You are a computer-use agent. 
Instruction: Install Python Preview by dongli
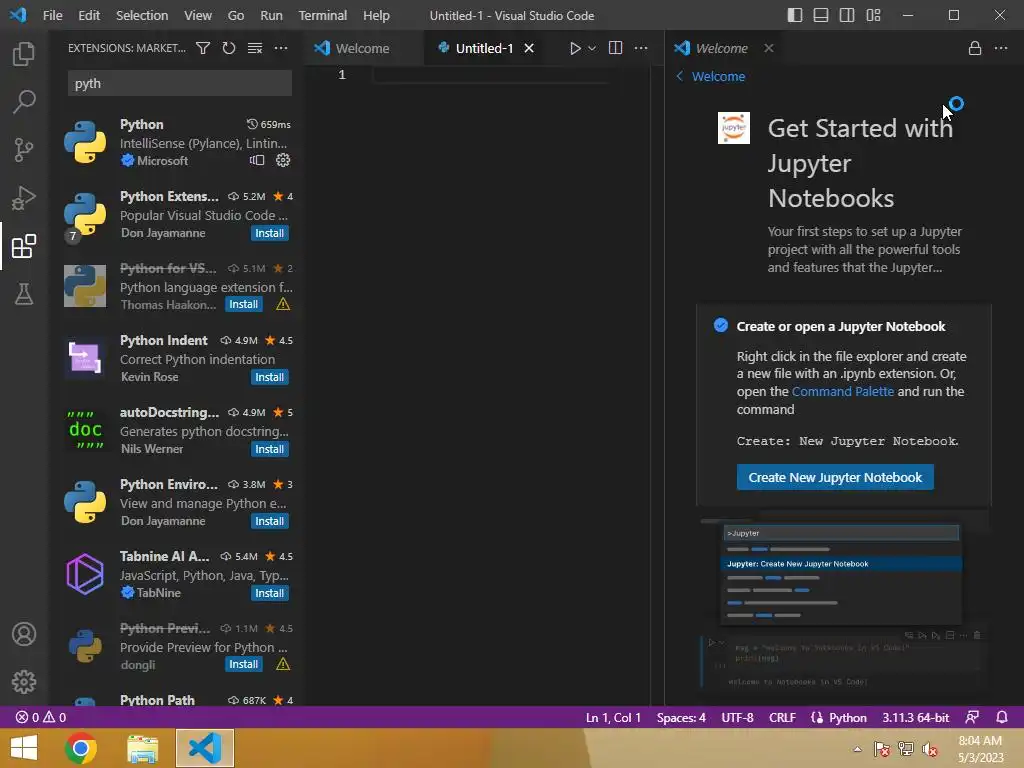tap(244, 664)
